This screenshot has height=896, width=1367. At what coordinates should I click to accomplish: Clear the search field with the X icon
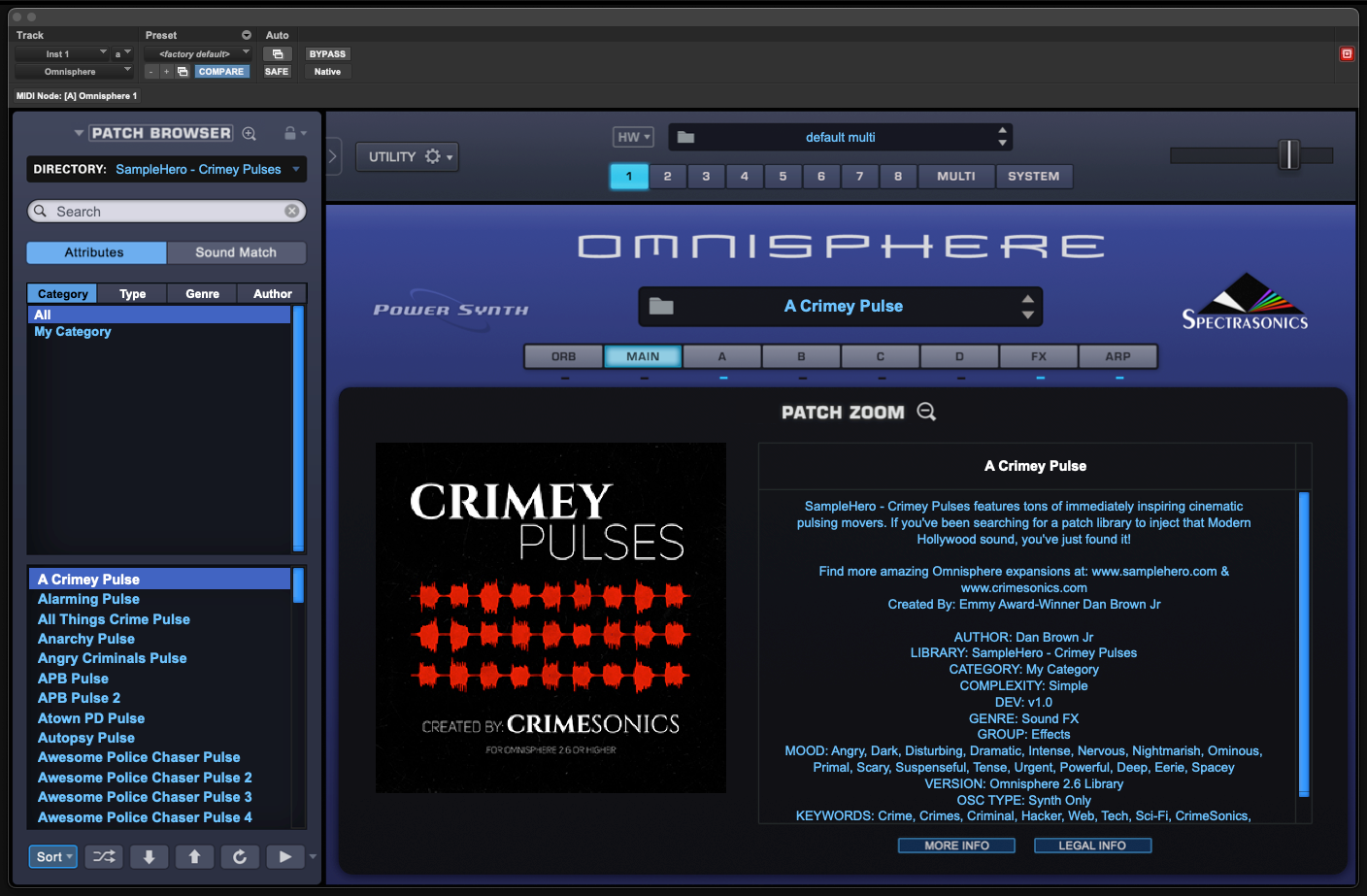tap(291, 211)
